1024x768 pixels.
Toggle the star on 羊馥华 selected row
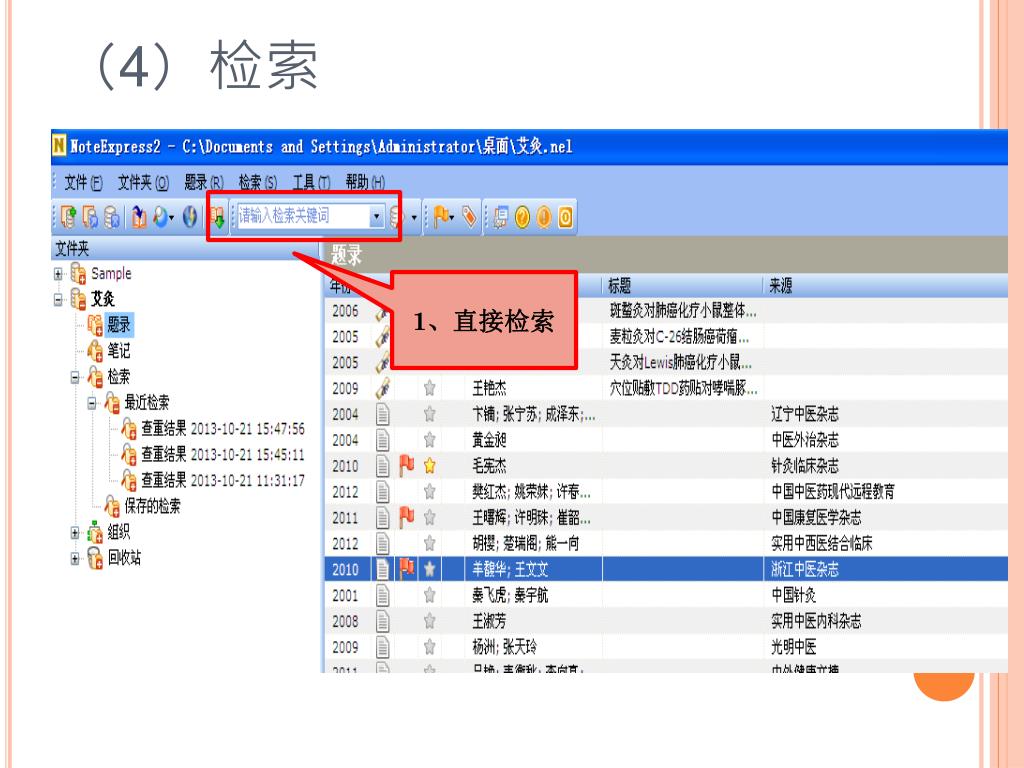point(430,569)
